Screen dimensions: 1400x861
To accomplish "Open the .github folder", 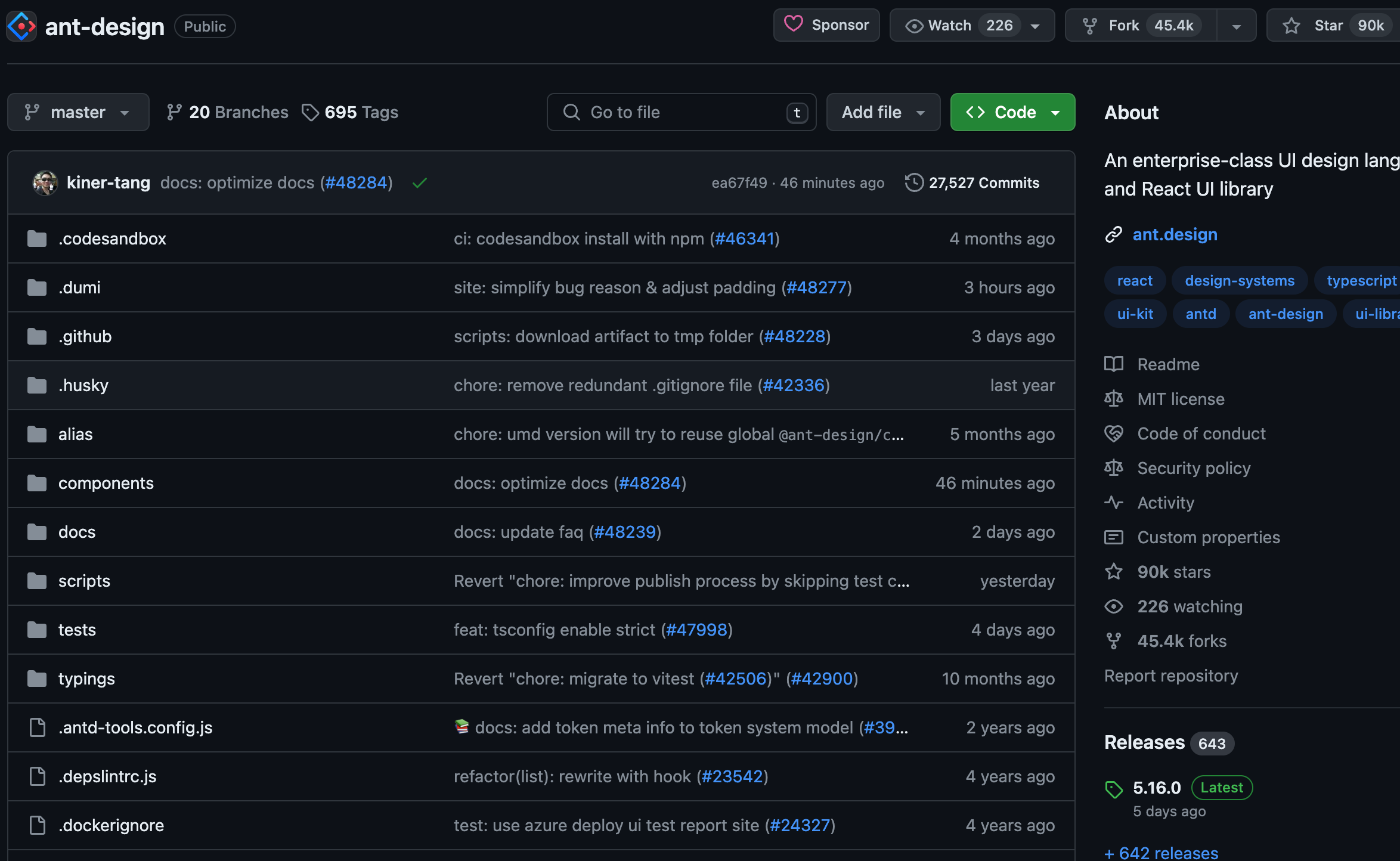I will point(85,336).
